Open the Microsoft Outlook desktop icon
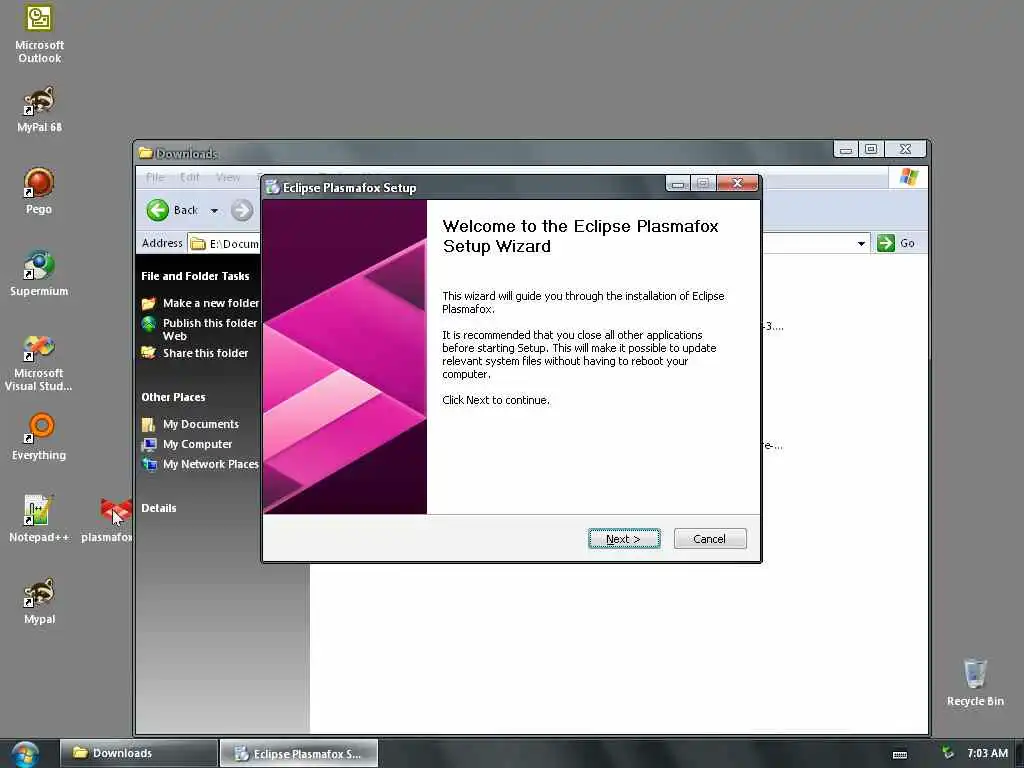The image size is (1024, 768). tap(39, 33)
